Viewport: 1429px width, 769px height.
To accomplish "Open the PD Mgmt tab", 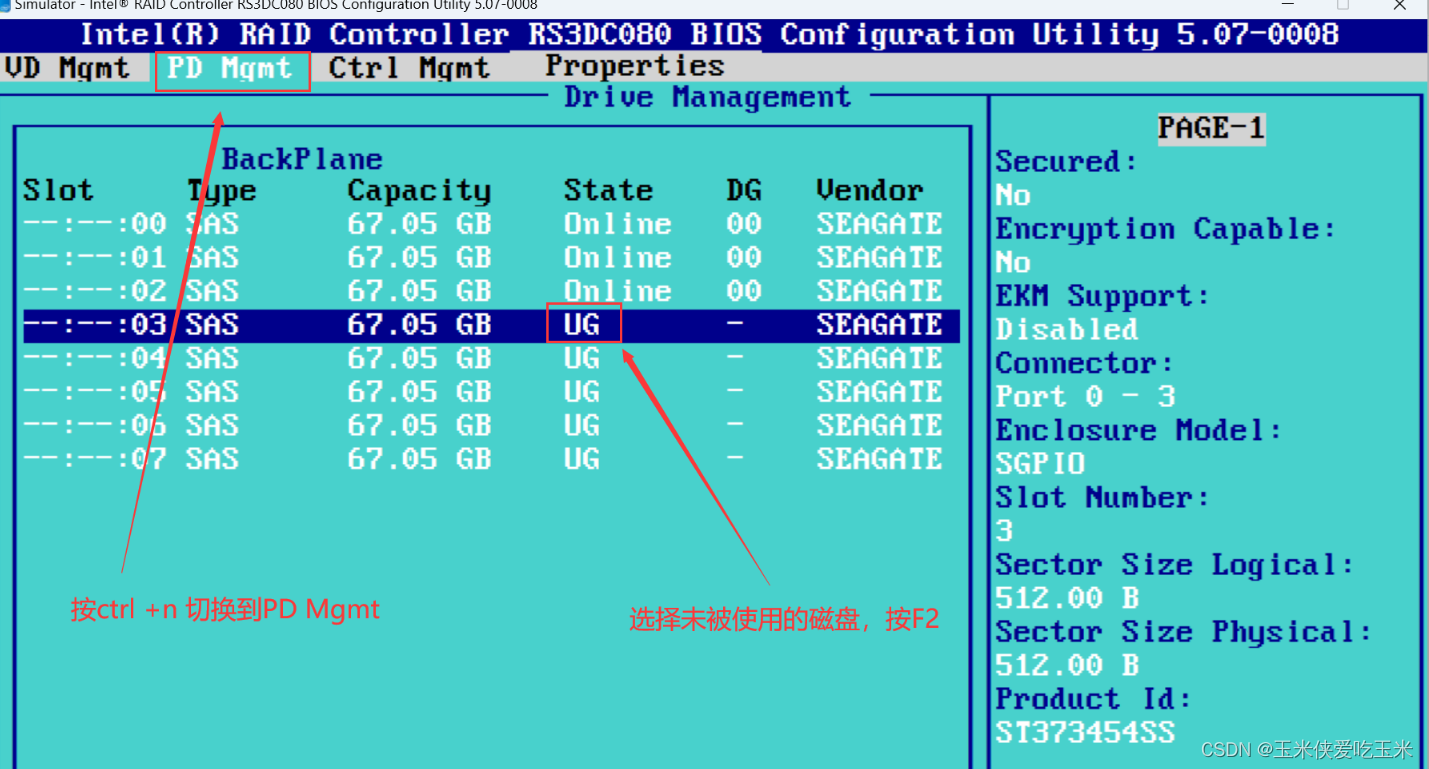I will click(229, 69).
